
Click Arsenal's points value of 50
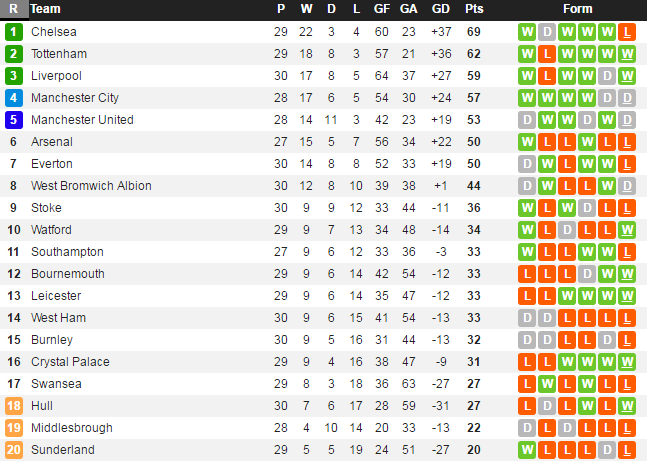point(474,142)
